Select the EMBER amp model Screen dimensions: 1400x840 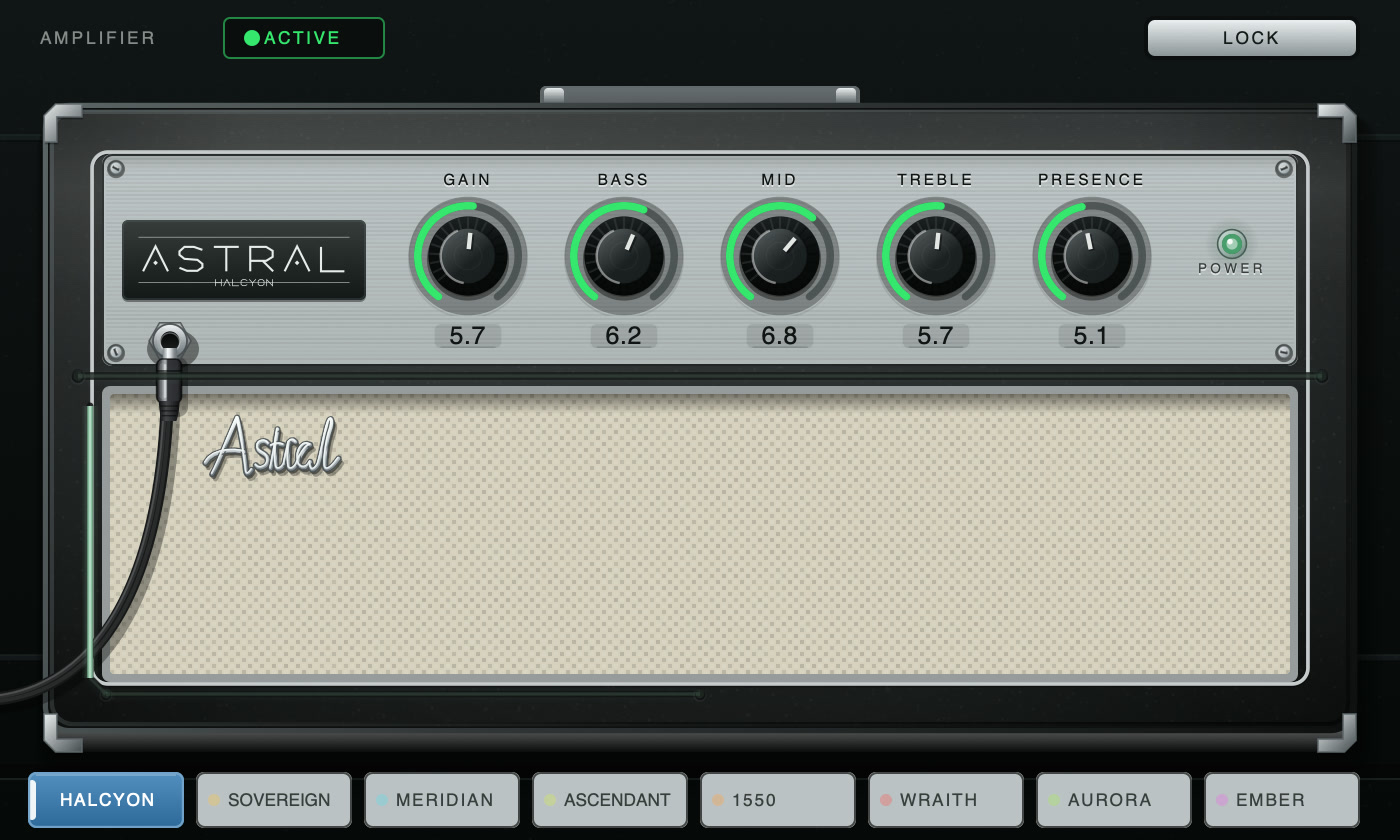pyautogui.click(x=1282, y=800)
